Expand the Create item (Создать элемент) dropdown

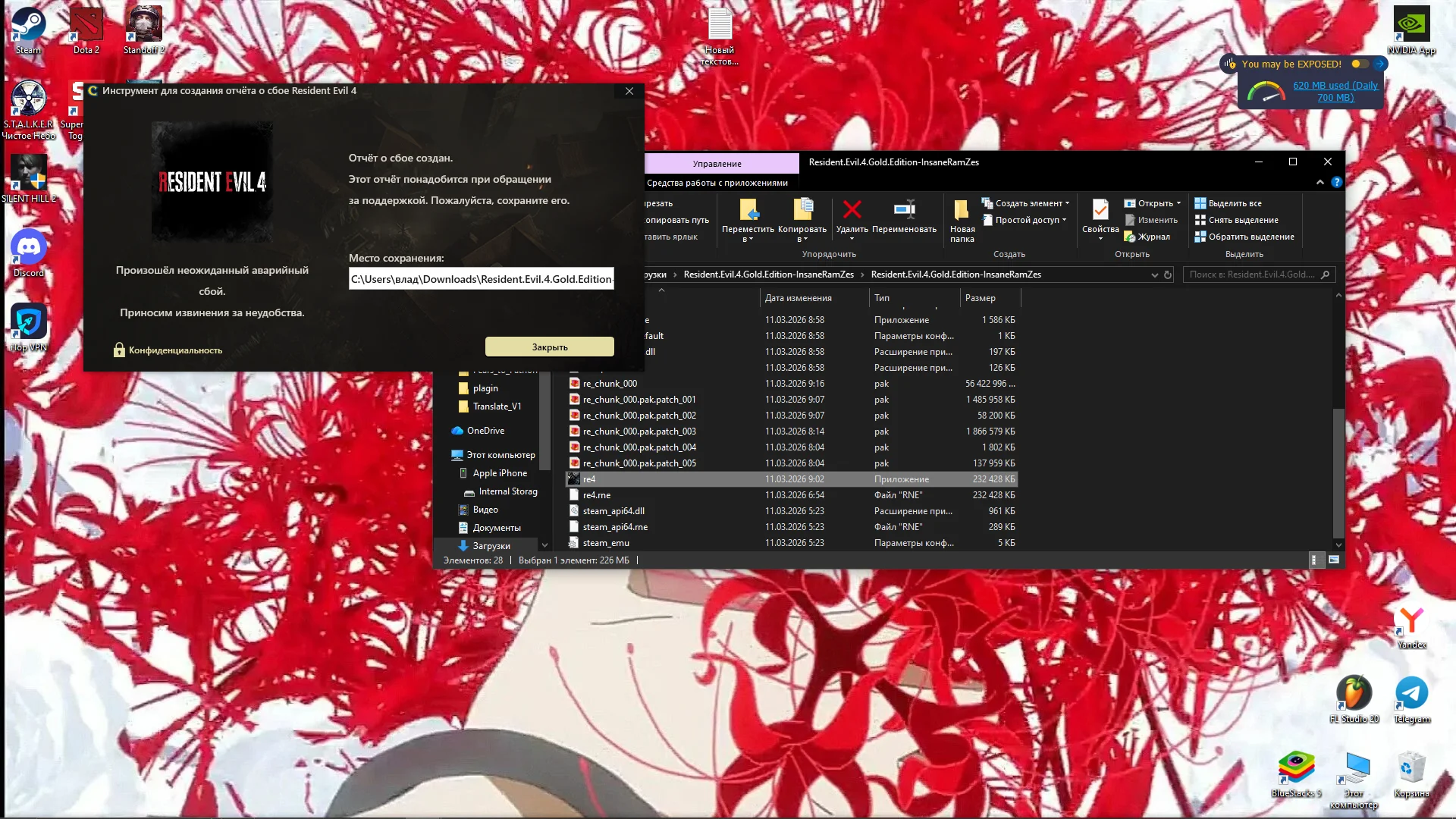coord(1067,203)
